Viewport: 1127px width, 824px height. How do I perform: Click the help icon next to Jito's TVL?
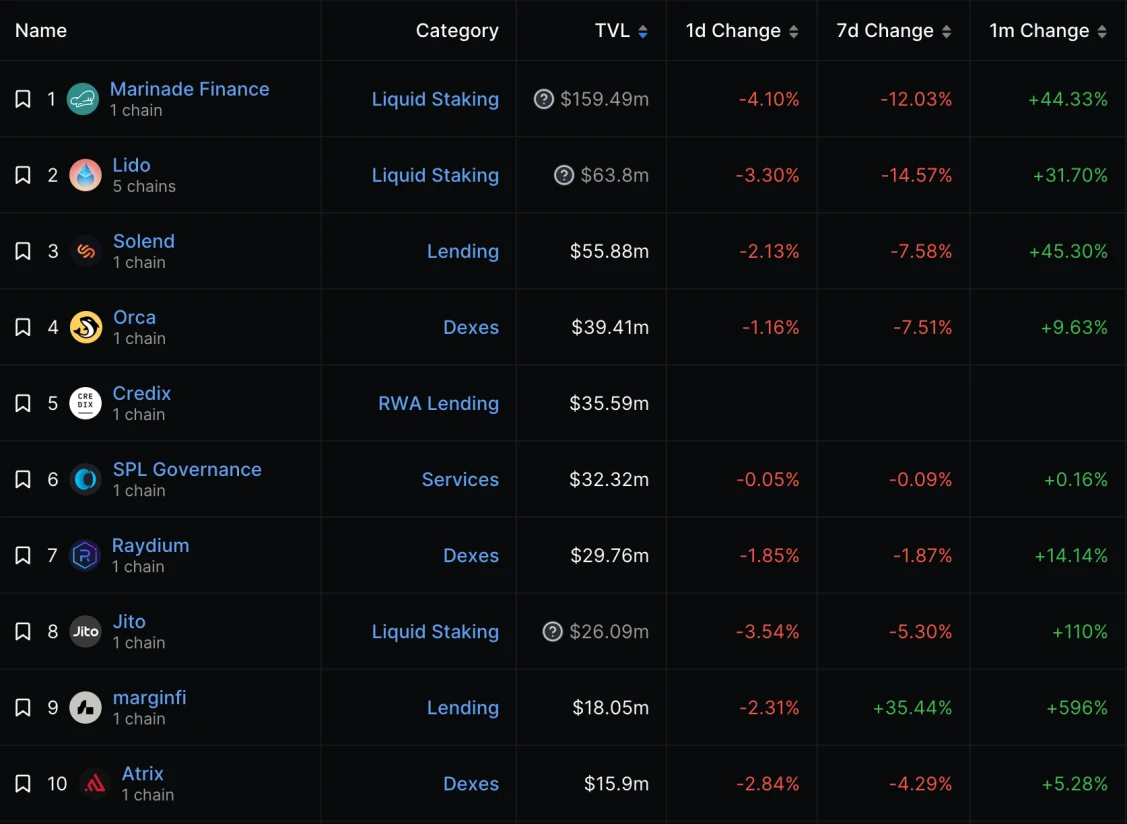(553, 631)
